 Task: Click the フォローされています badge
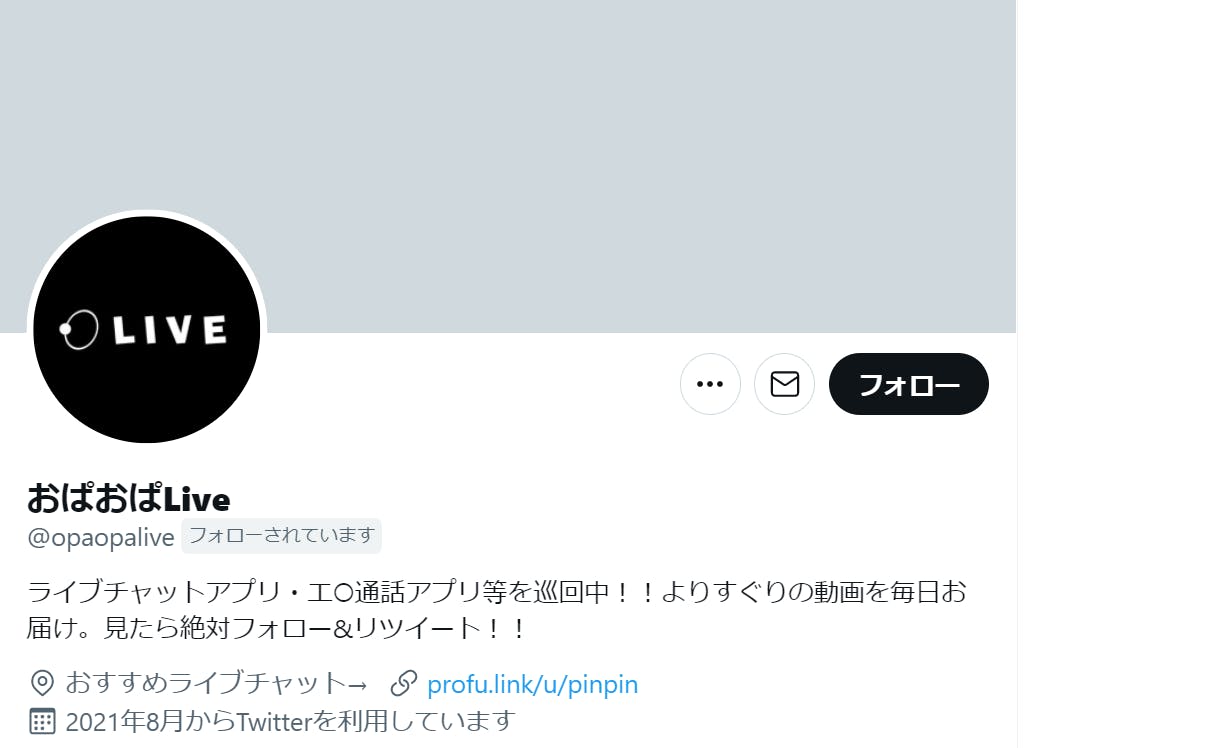click(x=281, y=536)
